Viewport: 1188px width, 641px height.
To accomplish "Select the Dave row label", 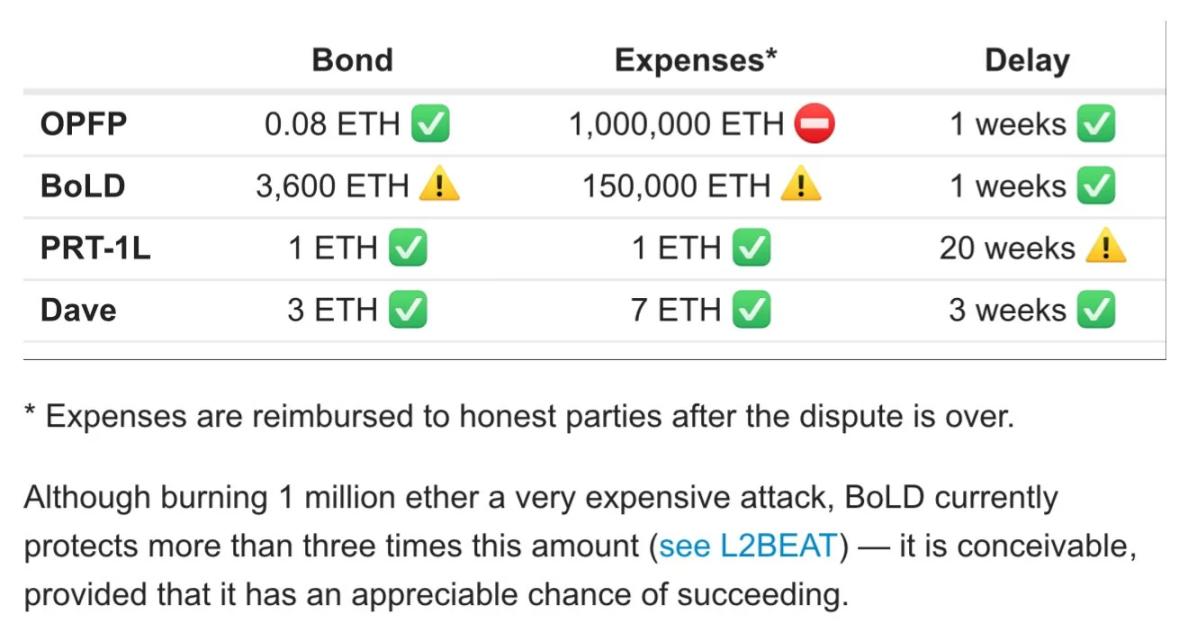I will 78,310.
